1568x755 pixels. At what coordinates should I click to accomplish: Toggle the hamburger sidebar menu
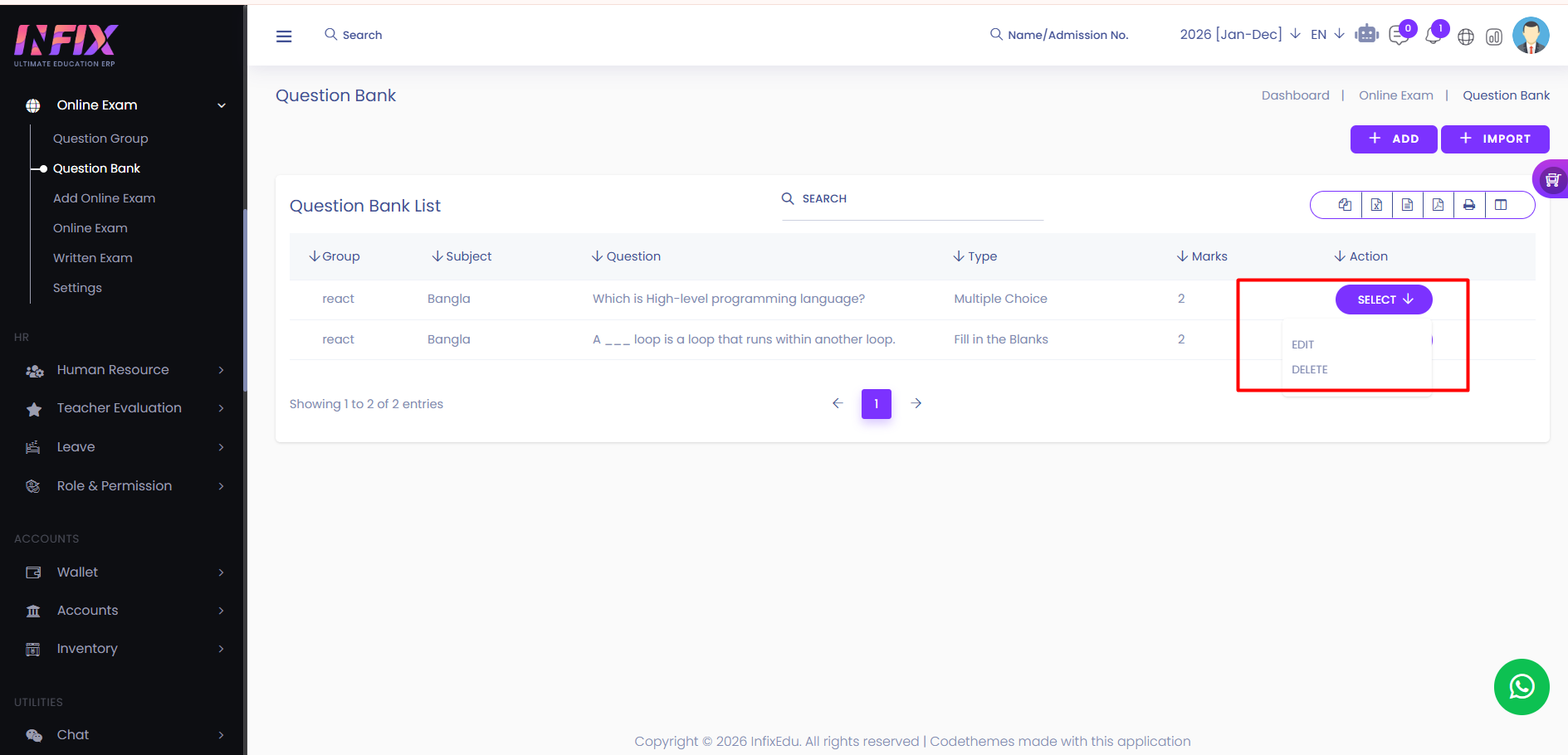(x=284, y=36)
